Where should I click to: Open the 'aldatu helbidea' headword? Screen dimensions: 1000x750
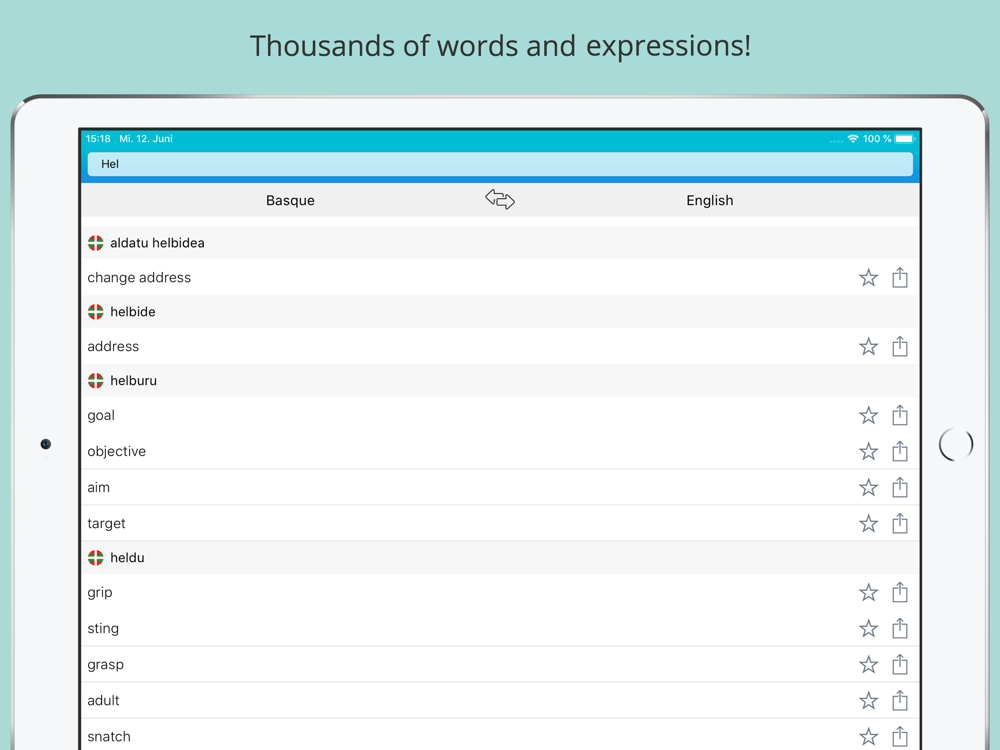pyautogui.click(x=157, y=243)
